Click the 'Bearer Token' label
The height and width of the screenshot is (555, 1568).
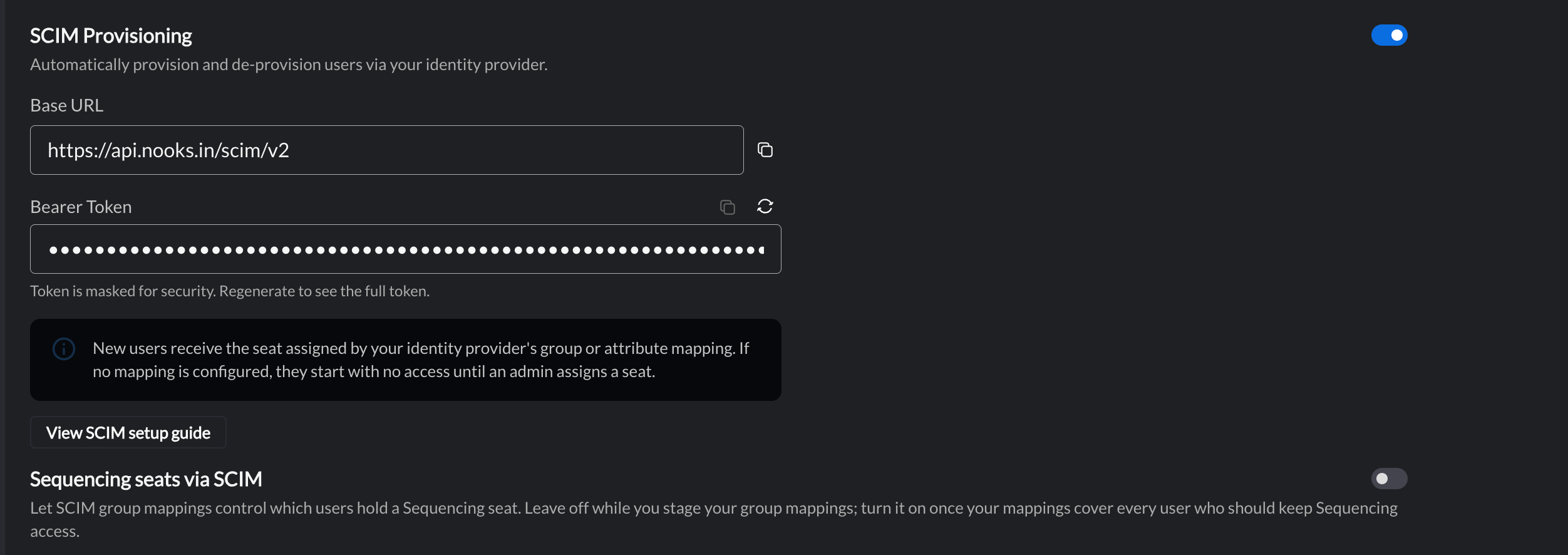tap(81, 207)
